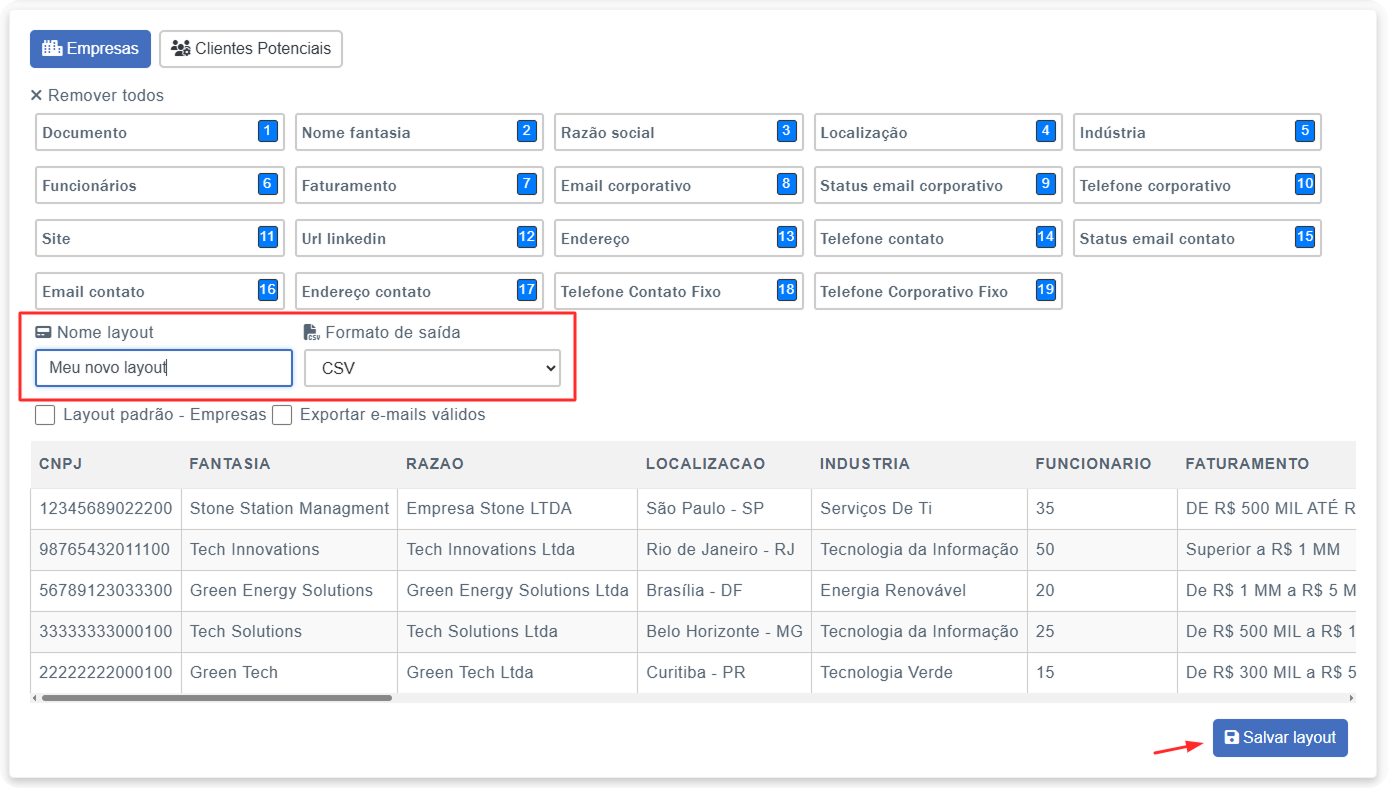Select the Site field chip
The image size is (1388, 788).
[x=160, y=238]
